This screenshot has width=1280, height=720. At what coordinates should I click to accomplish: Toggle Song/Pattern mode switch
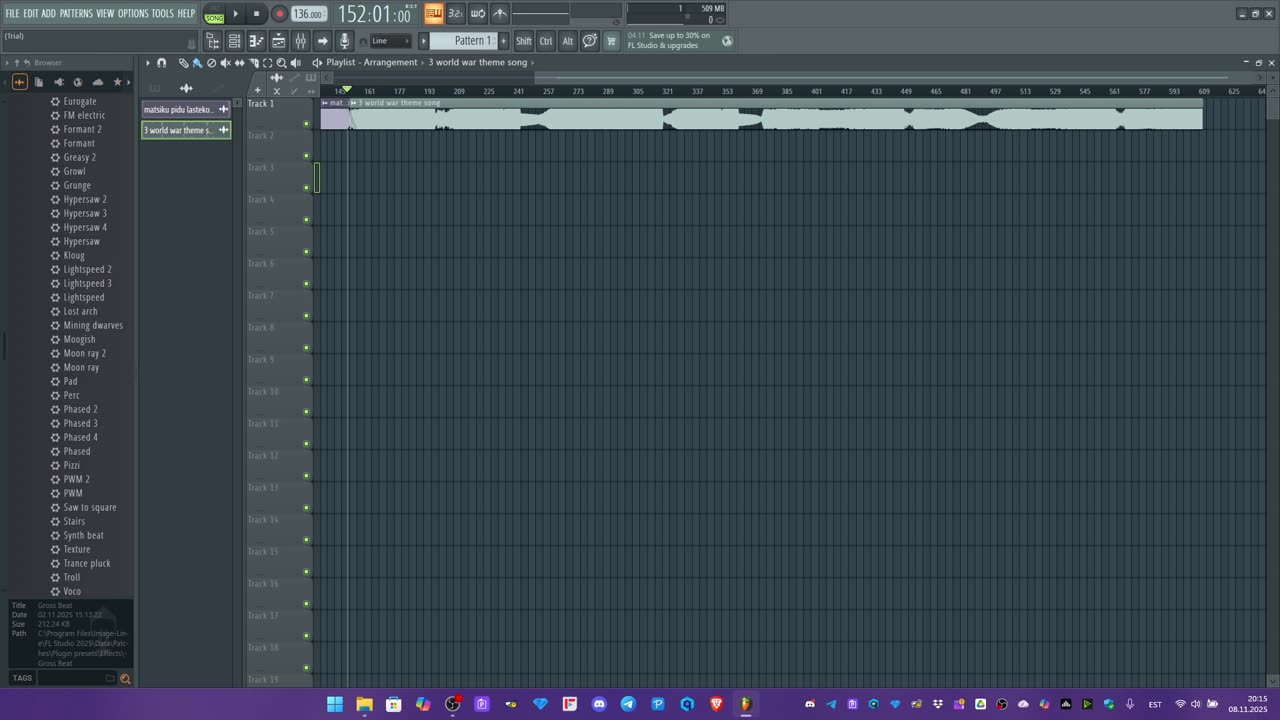pyautogui.click(x=214, y=14)
